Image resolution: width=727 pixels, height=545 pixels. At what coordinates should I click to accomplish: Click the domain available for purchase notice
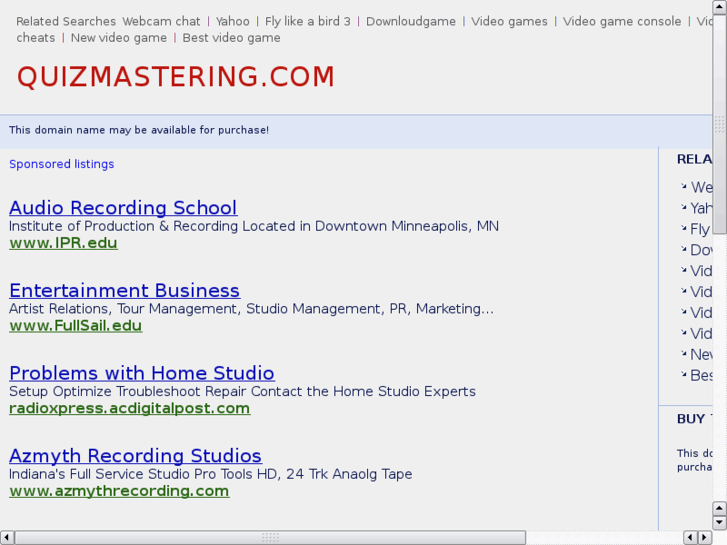coord(139,130)
